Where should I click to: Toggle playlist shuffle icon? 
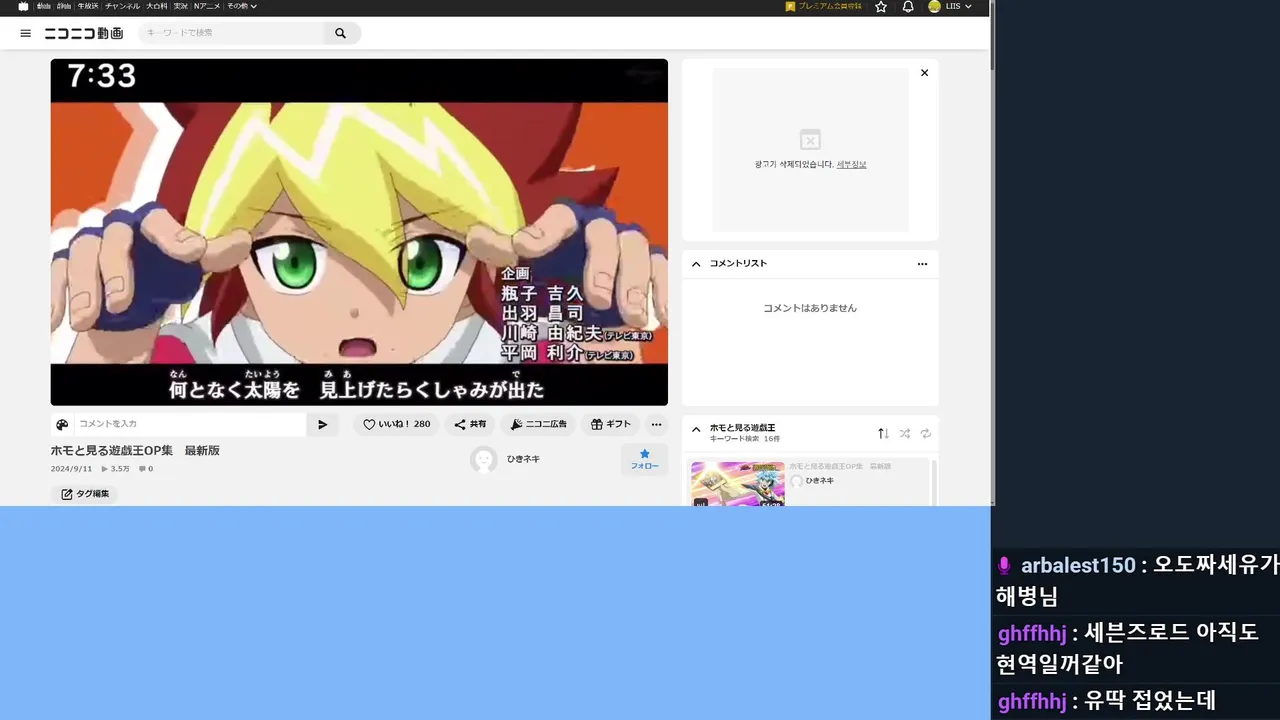tap(904, 433)
